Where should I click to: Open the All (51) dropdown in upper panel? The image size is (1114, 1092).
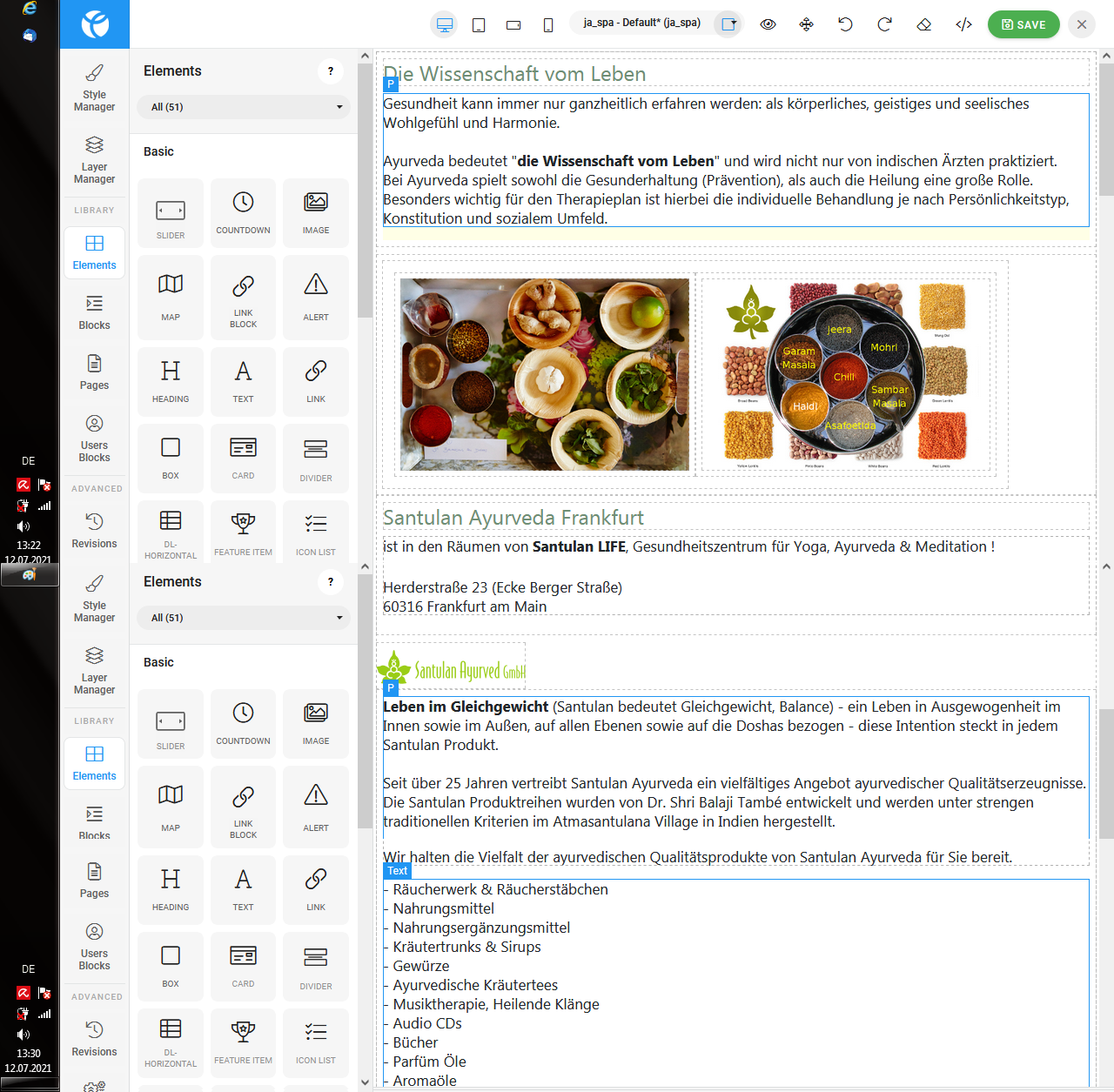244,107
